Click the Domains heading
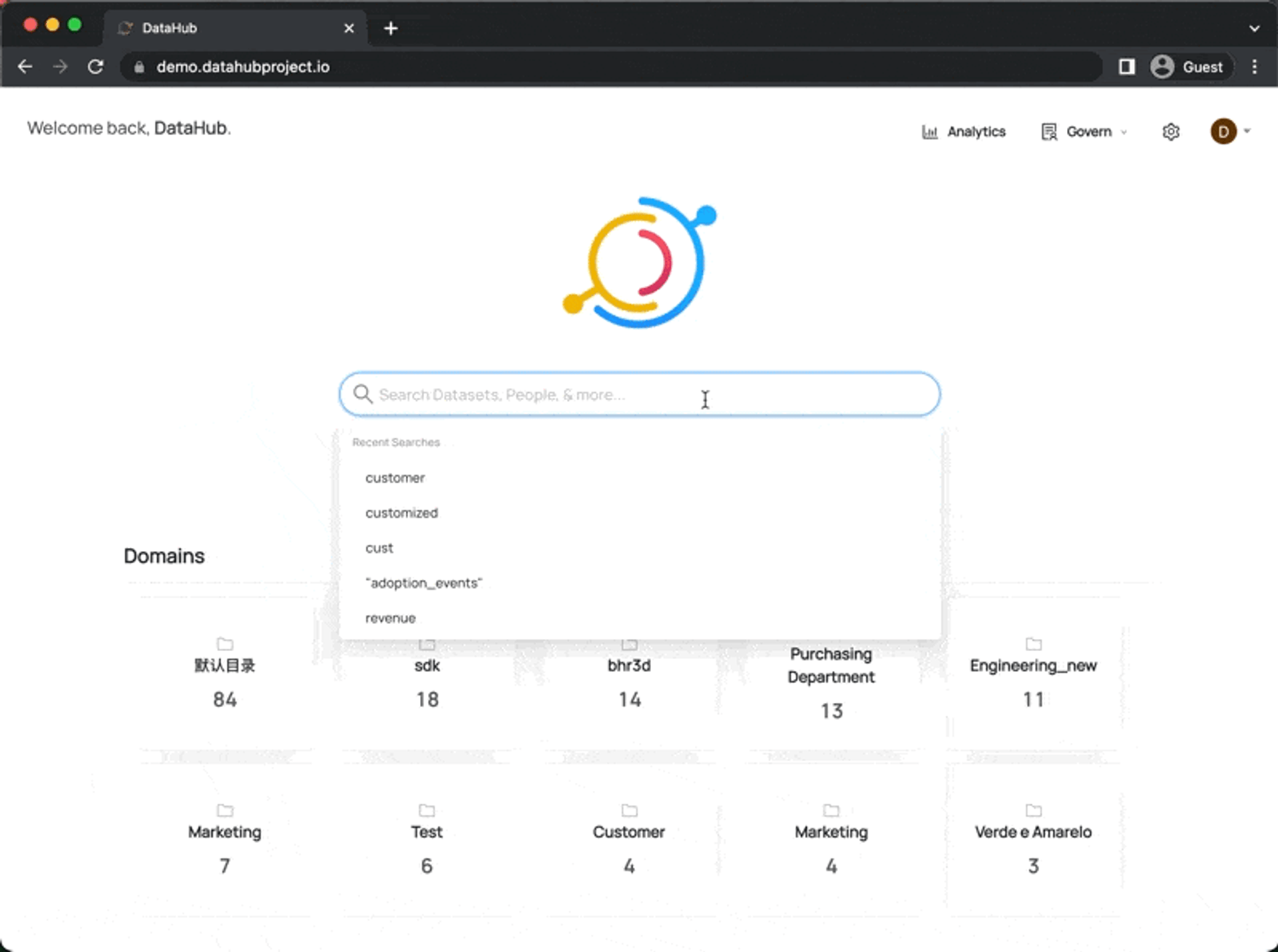 click(x=164, y=556)
